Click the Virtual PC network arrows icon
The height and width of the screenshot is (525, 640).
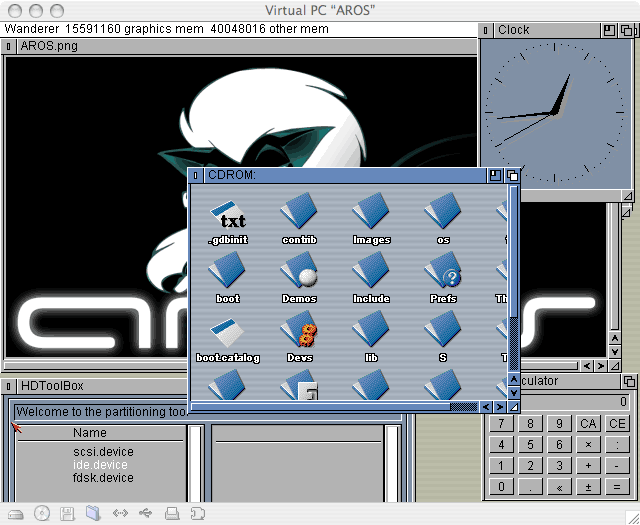point(120,513)
